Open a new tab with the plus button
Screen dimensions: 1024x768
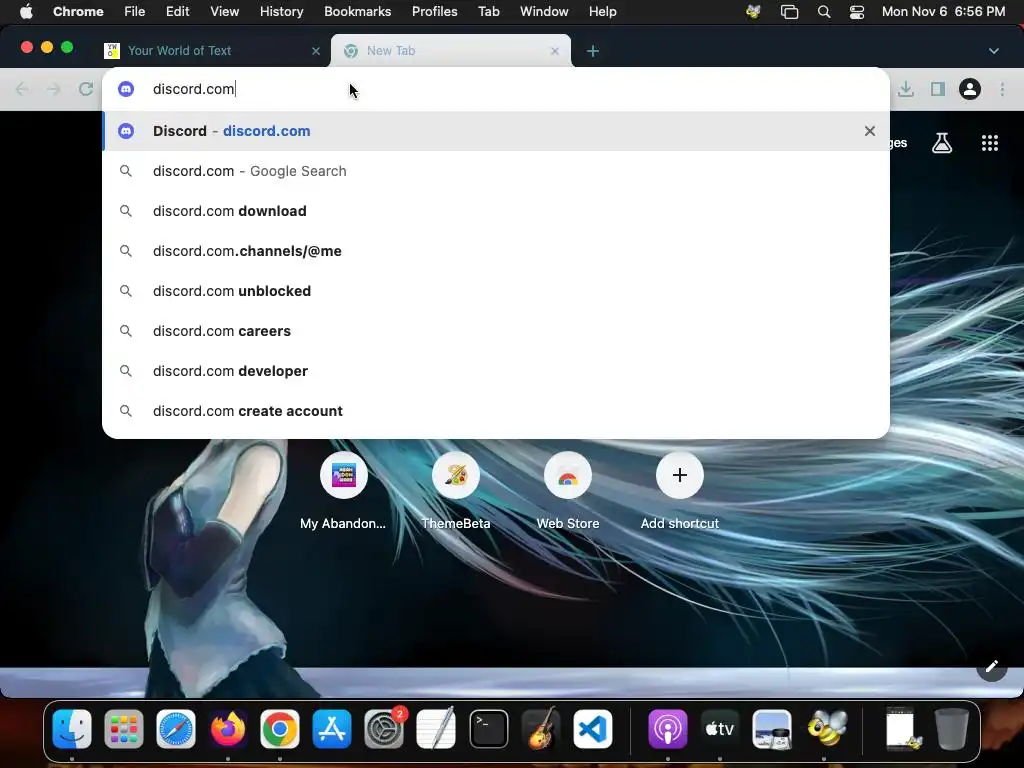[x=593, y=51]
